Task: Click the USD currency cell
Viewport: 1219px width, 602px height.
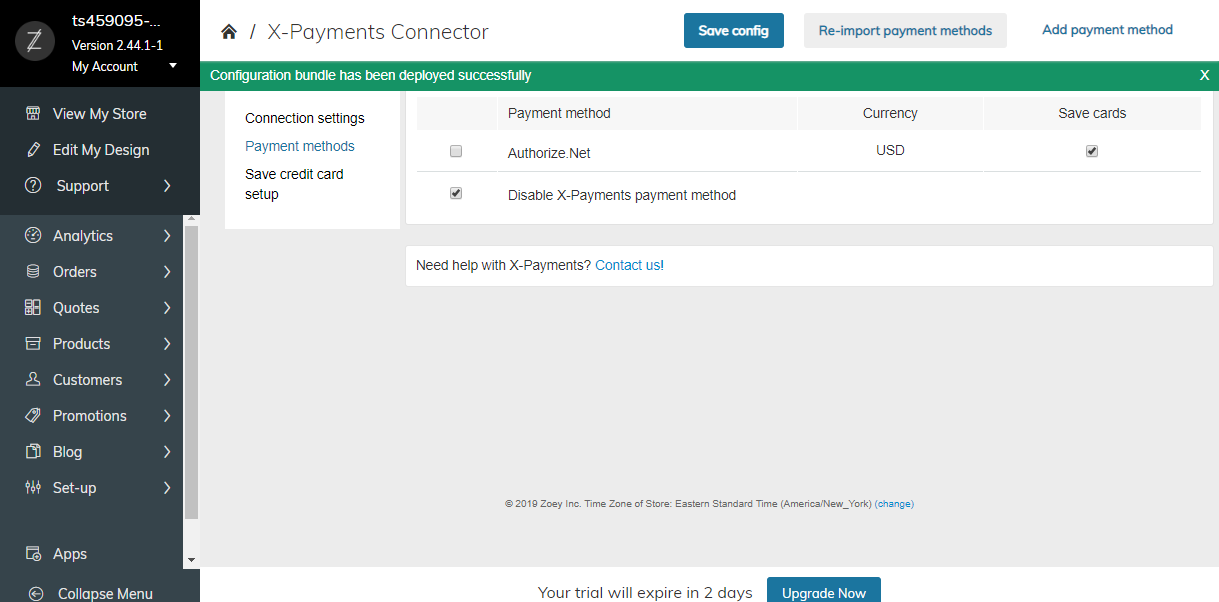Action: (890, 151)
